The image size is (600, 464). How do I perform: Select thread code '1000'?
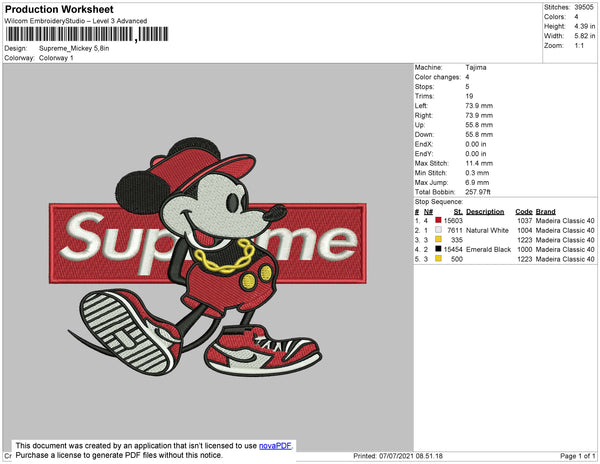(524, 249)
